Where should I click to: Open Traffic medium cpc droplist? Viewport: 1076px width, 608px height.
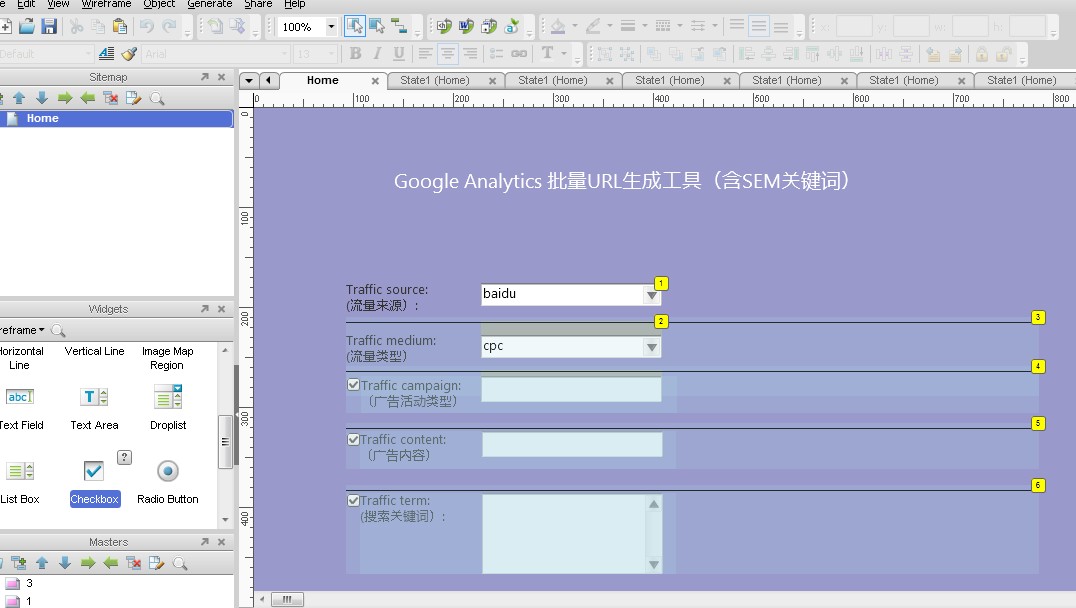tap(652, 347)
